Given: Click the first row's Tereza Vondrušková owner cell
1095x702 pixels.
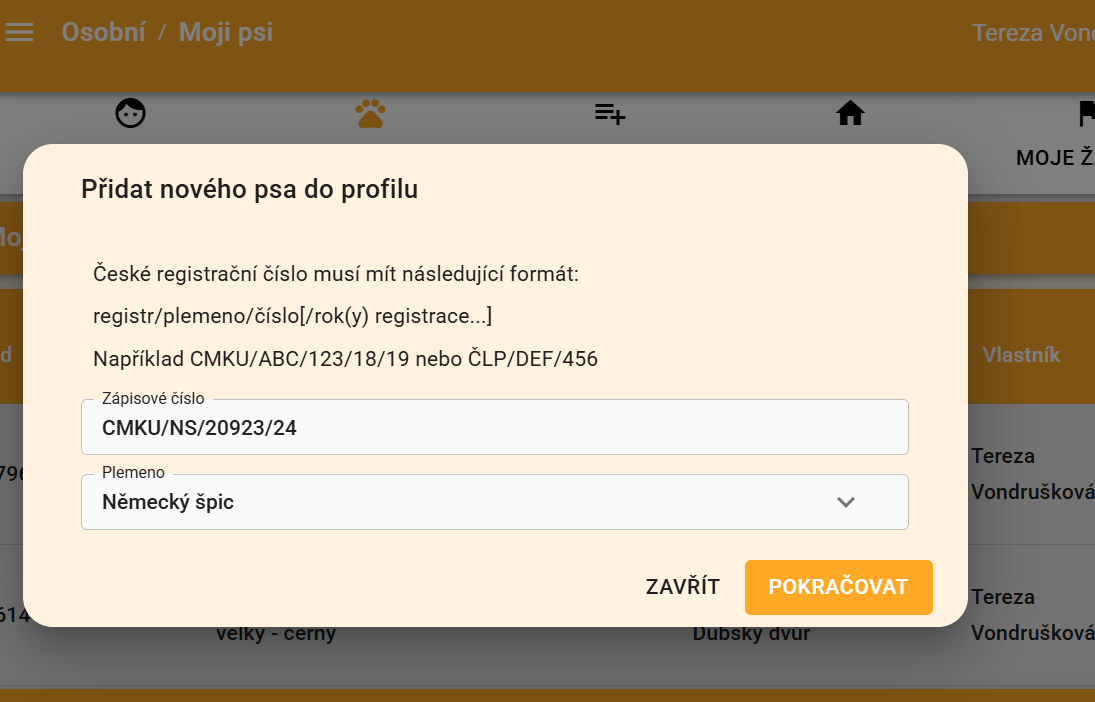Looking at the screenshot, I should pyautogui.click(x=1032, y=475).
